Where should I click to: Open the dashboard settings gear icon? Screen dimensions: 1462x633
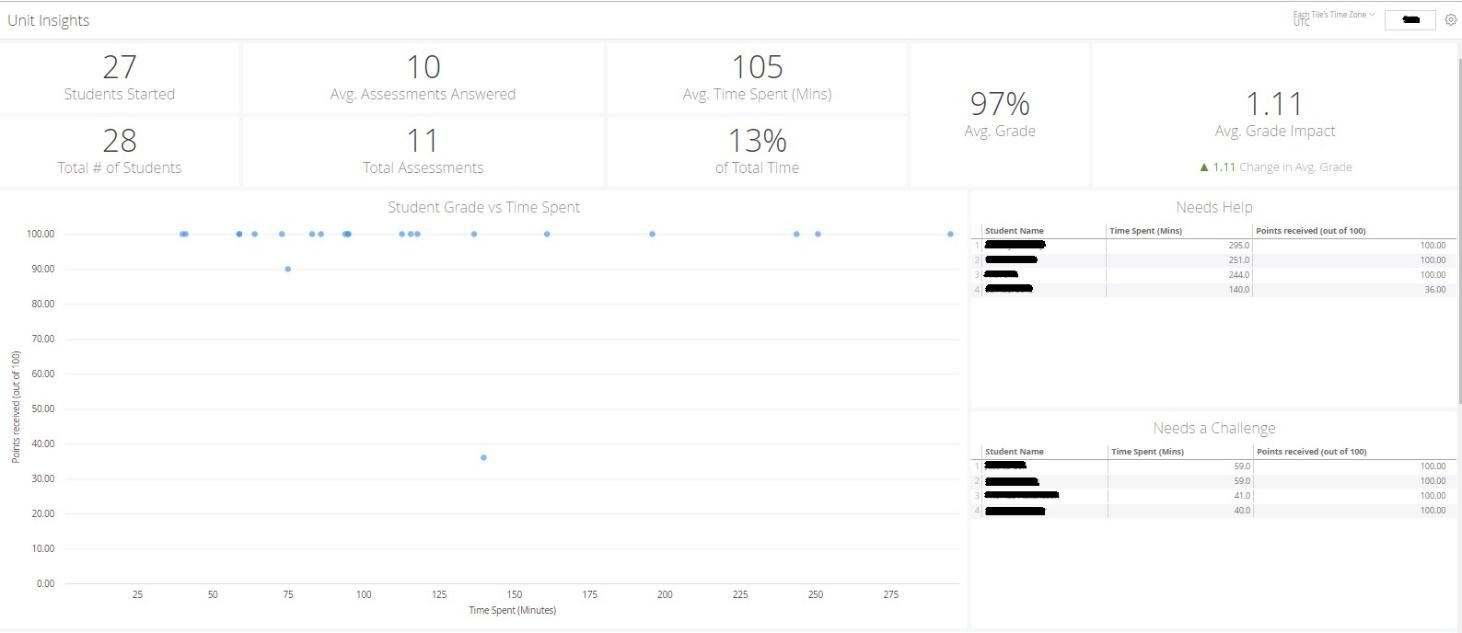coord(1450,19)
